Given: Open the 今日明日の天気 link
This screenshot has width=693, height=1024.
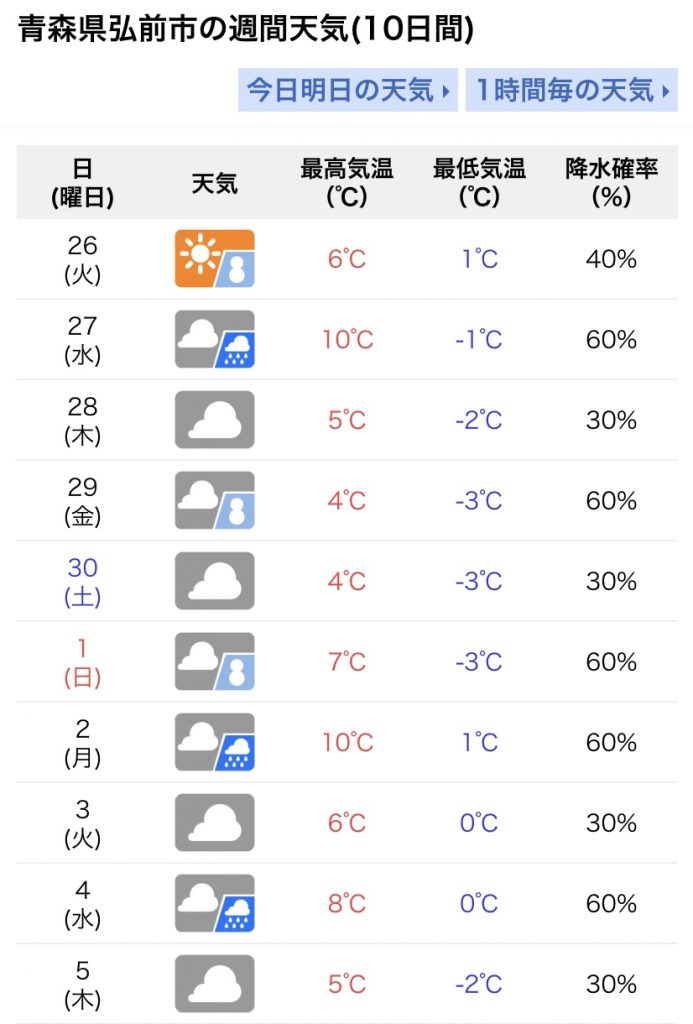Looking at the screenshot, I should click(x=347, y=90).
